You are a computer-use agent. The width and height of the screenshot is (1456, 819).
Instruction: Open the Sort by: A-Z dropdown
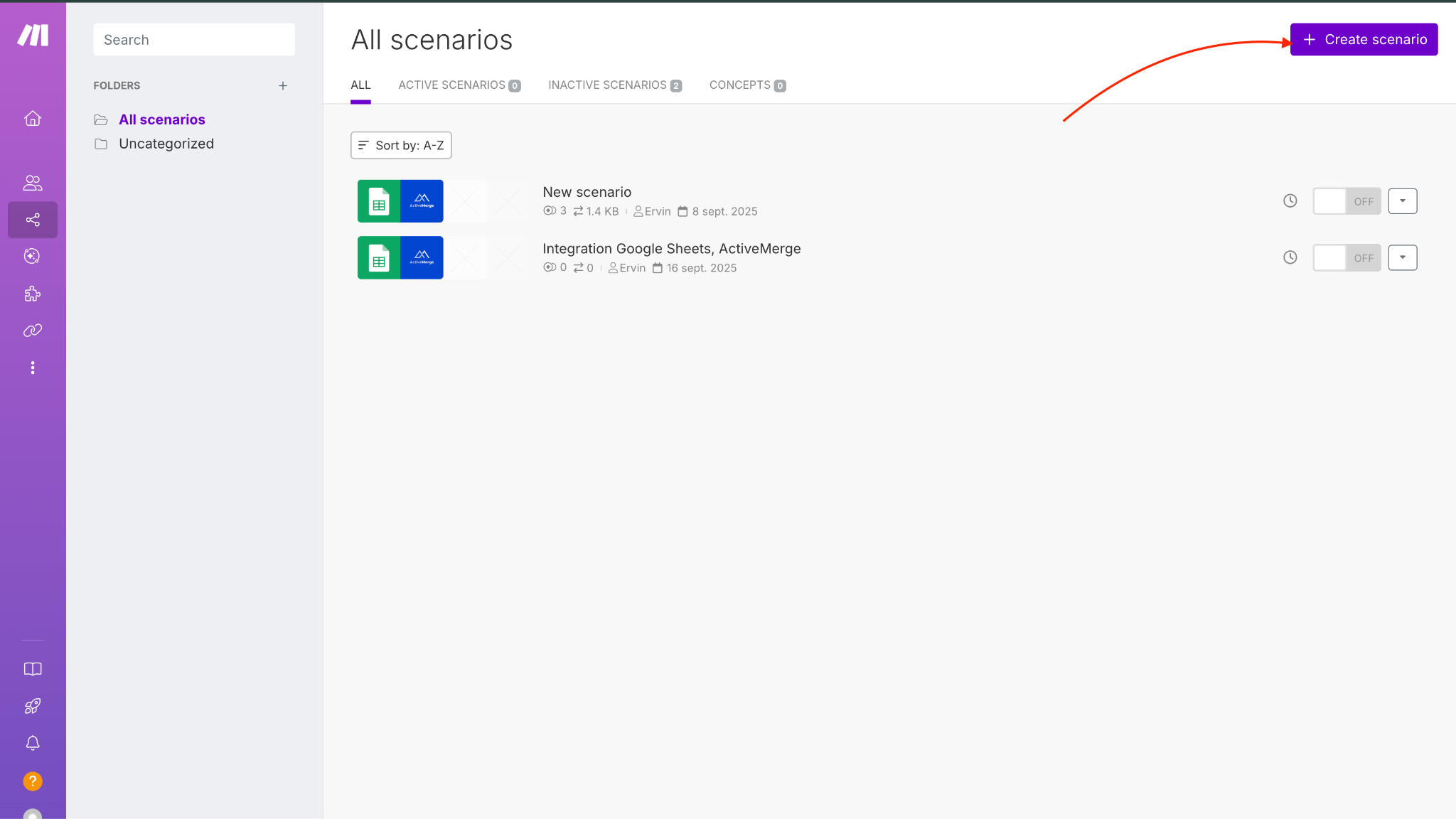[x=401, y=145]
